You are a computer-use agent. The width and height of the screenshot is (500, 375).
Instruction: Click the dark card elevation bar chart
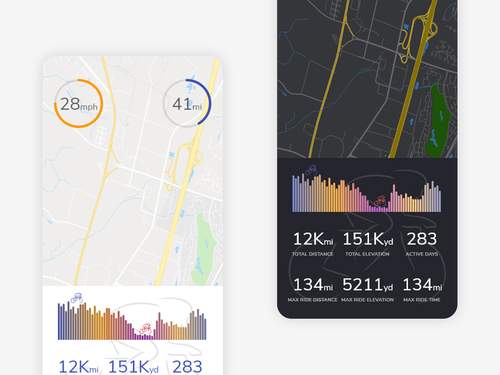point(367,193)
